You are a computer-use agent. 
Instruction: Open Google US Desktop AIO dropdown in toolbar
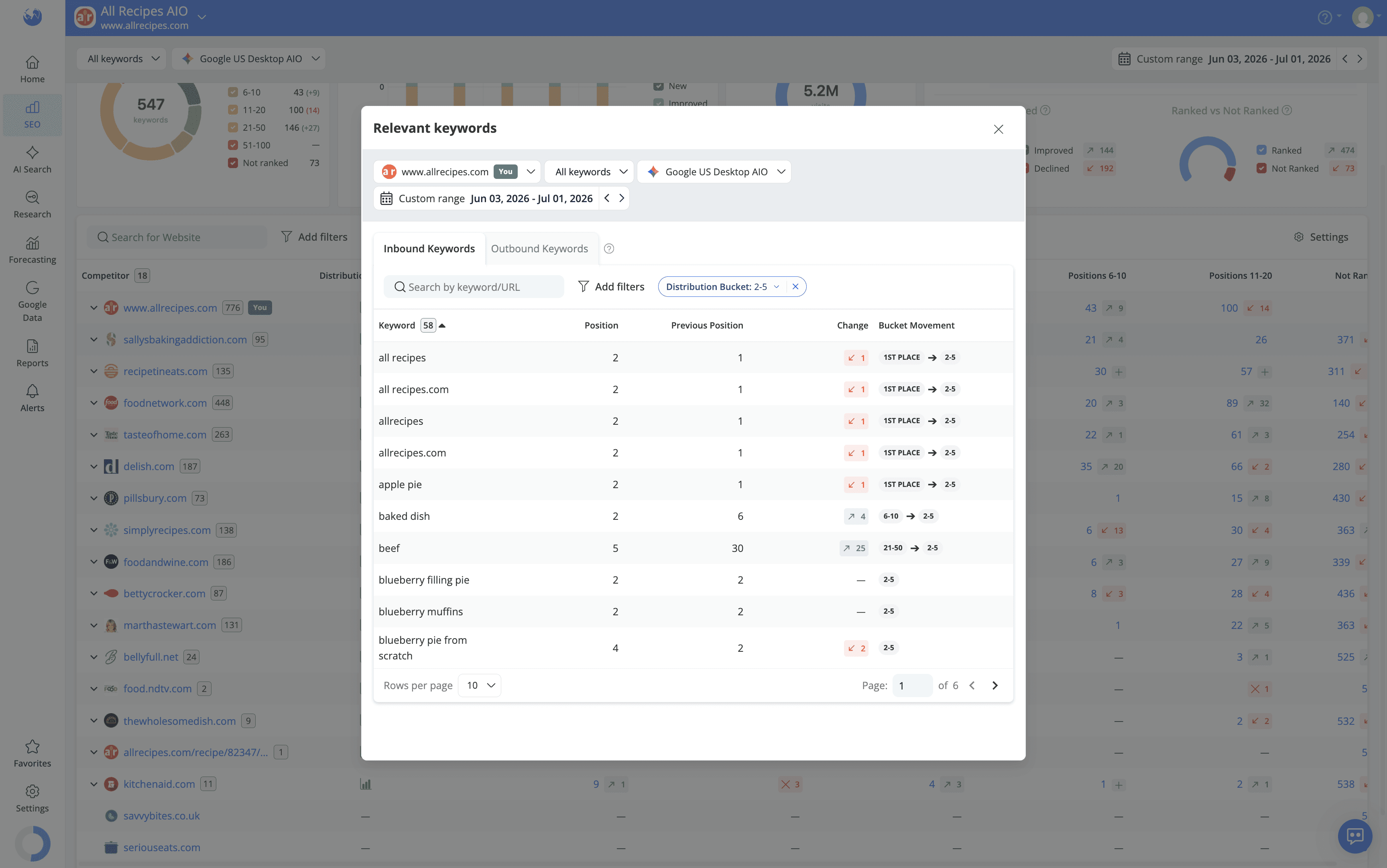249,59
